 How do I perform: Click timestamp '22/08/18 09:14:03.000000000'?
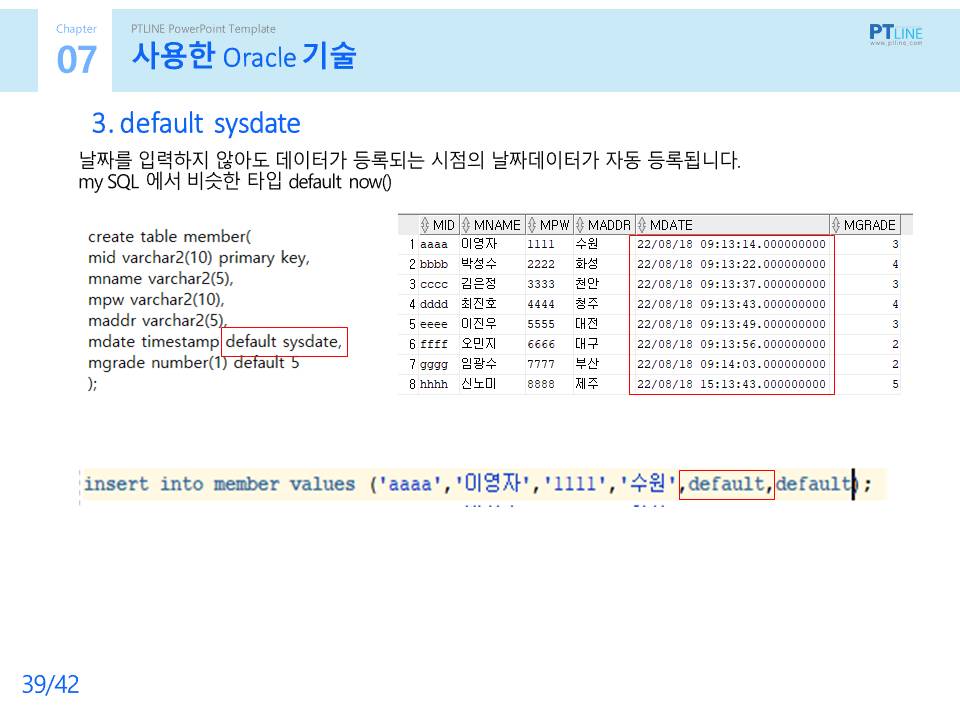731,364
